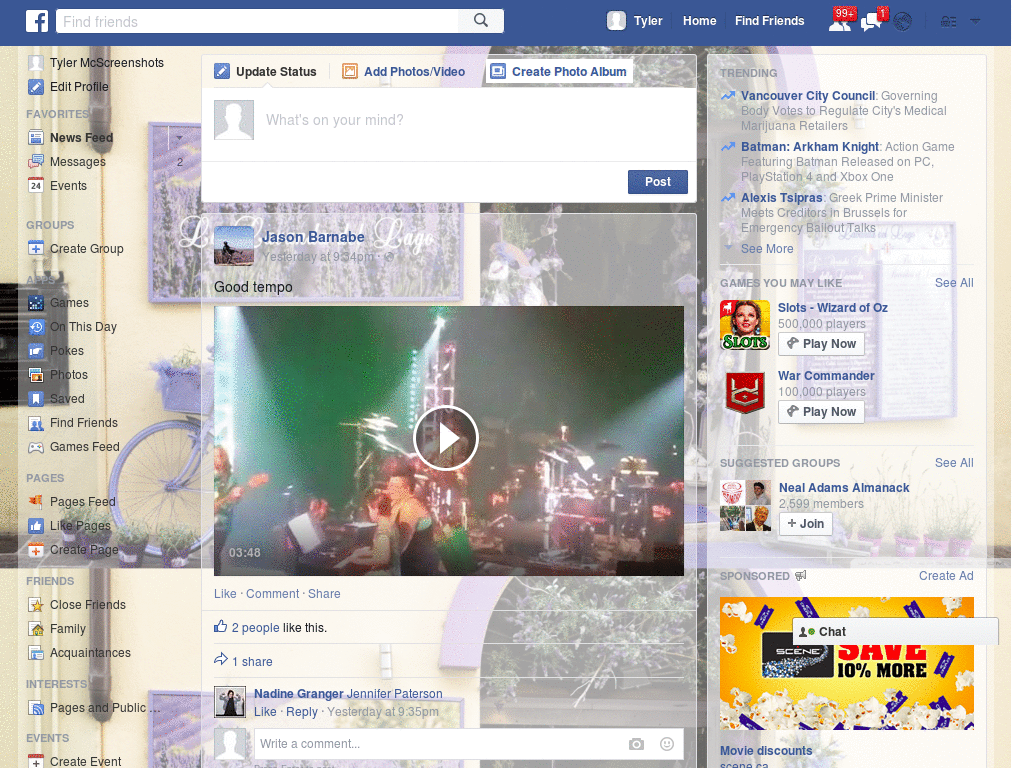Open the 2 people like this link

click(x=255, y=628)
